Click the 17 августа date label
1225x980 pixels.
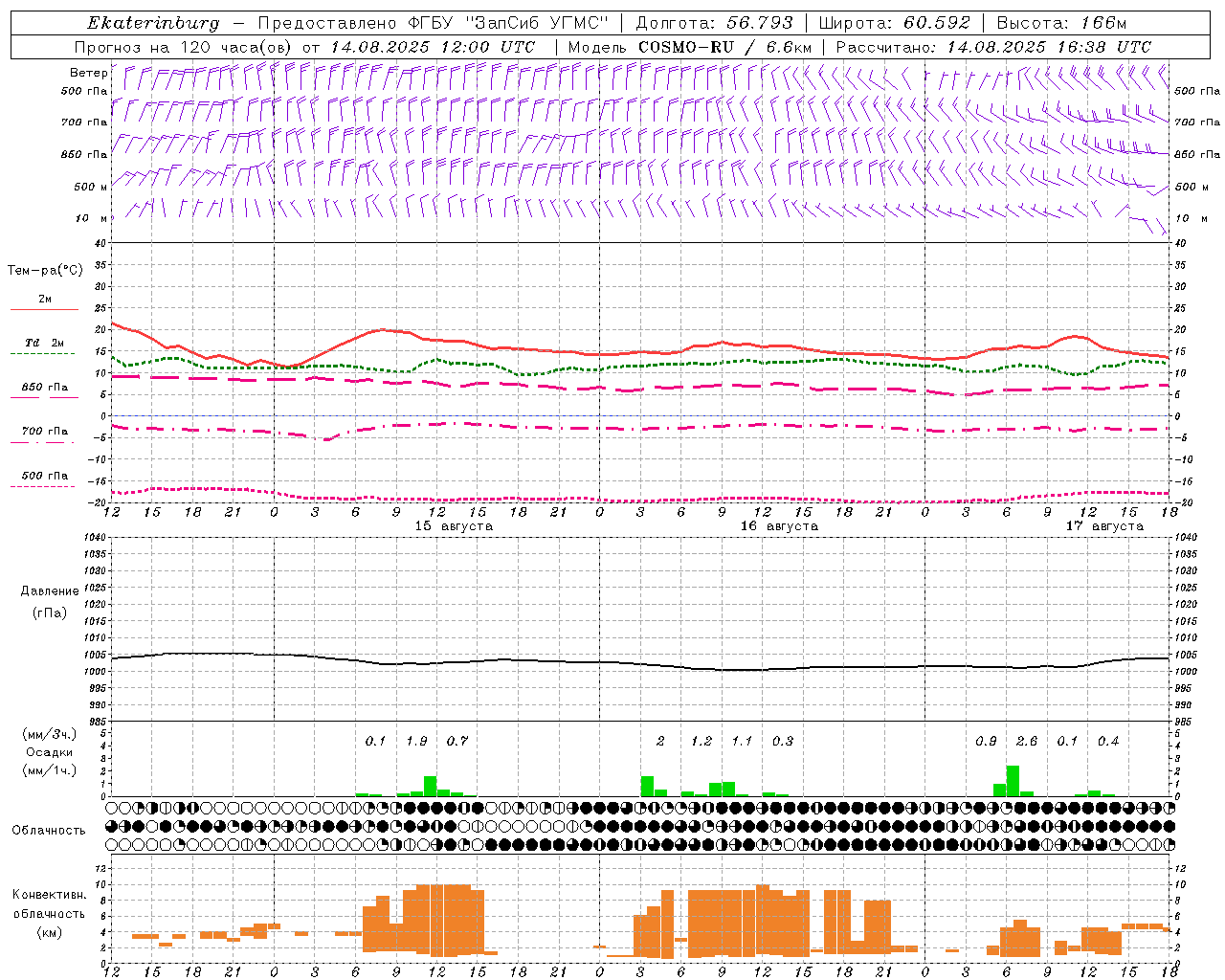point(1104,526)
